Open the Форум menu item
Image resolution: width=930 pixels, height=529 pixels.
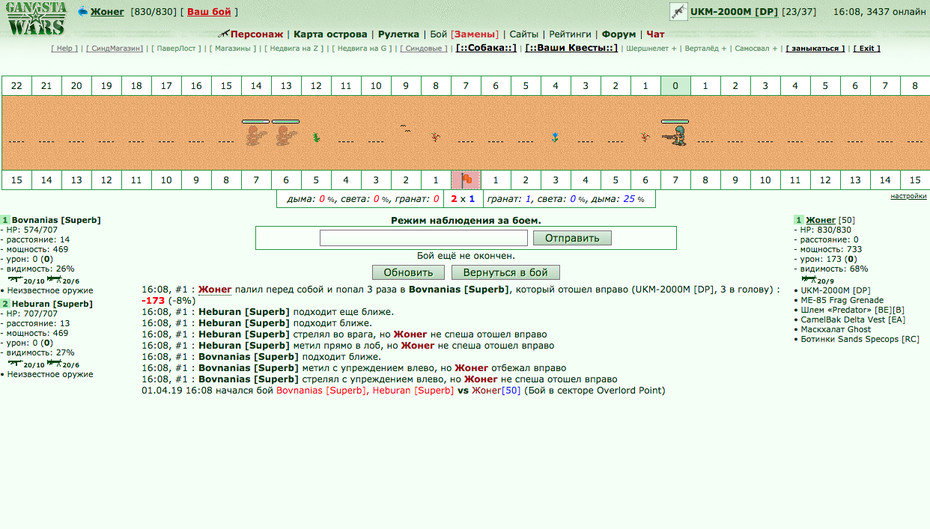619,34
